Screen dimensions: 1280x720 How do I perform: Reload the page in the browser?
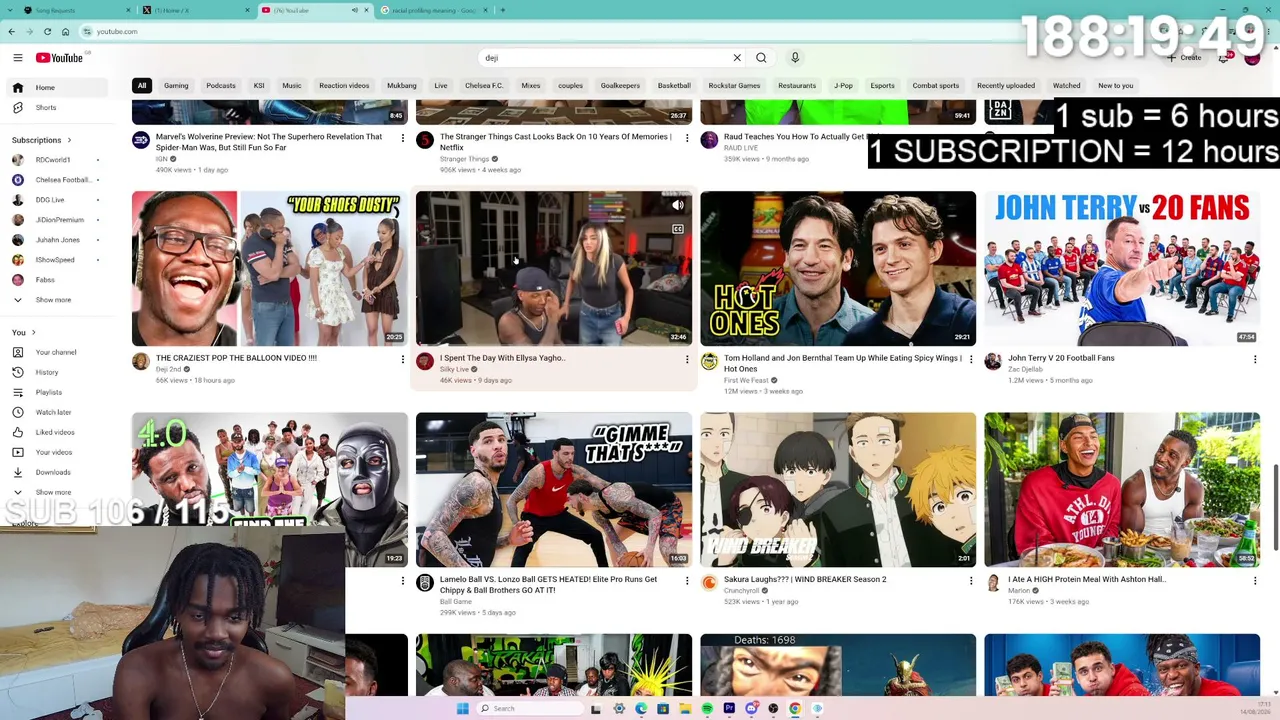click(47, 31)
